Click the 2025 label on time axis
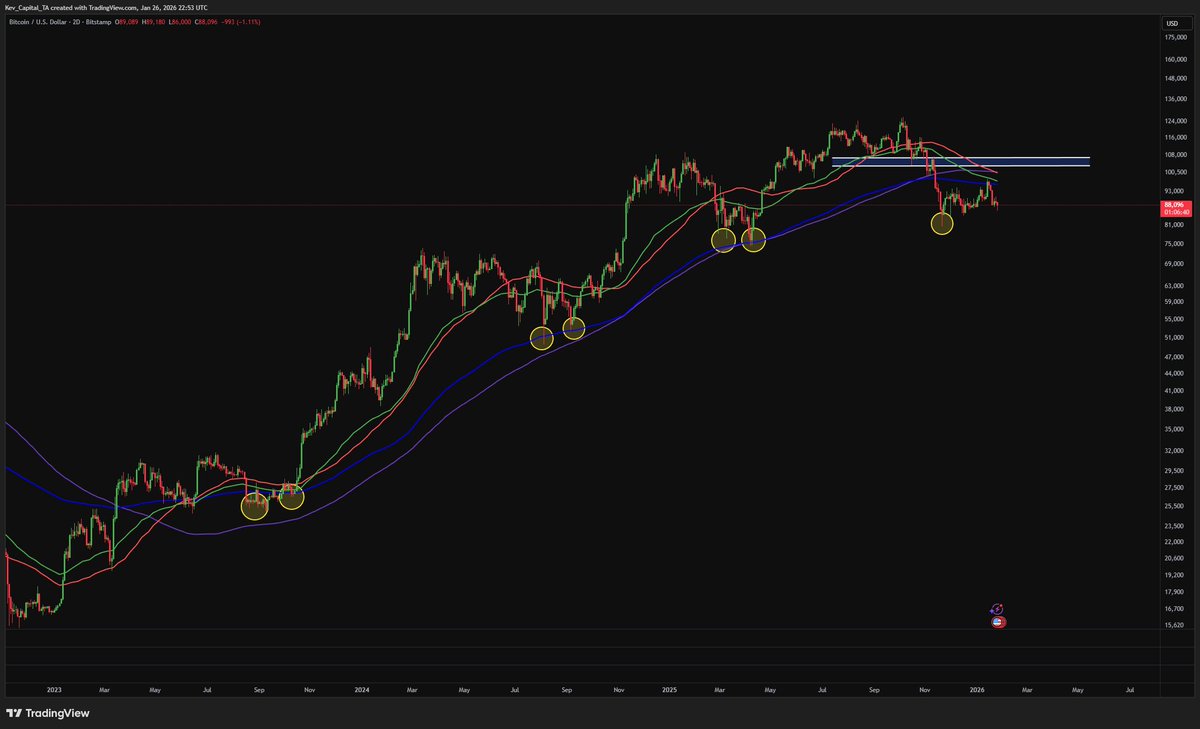 click(x=670, y=689)
